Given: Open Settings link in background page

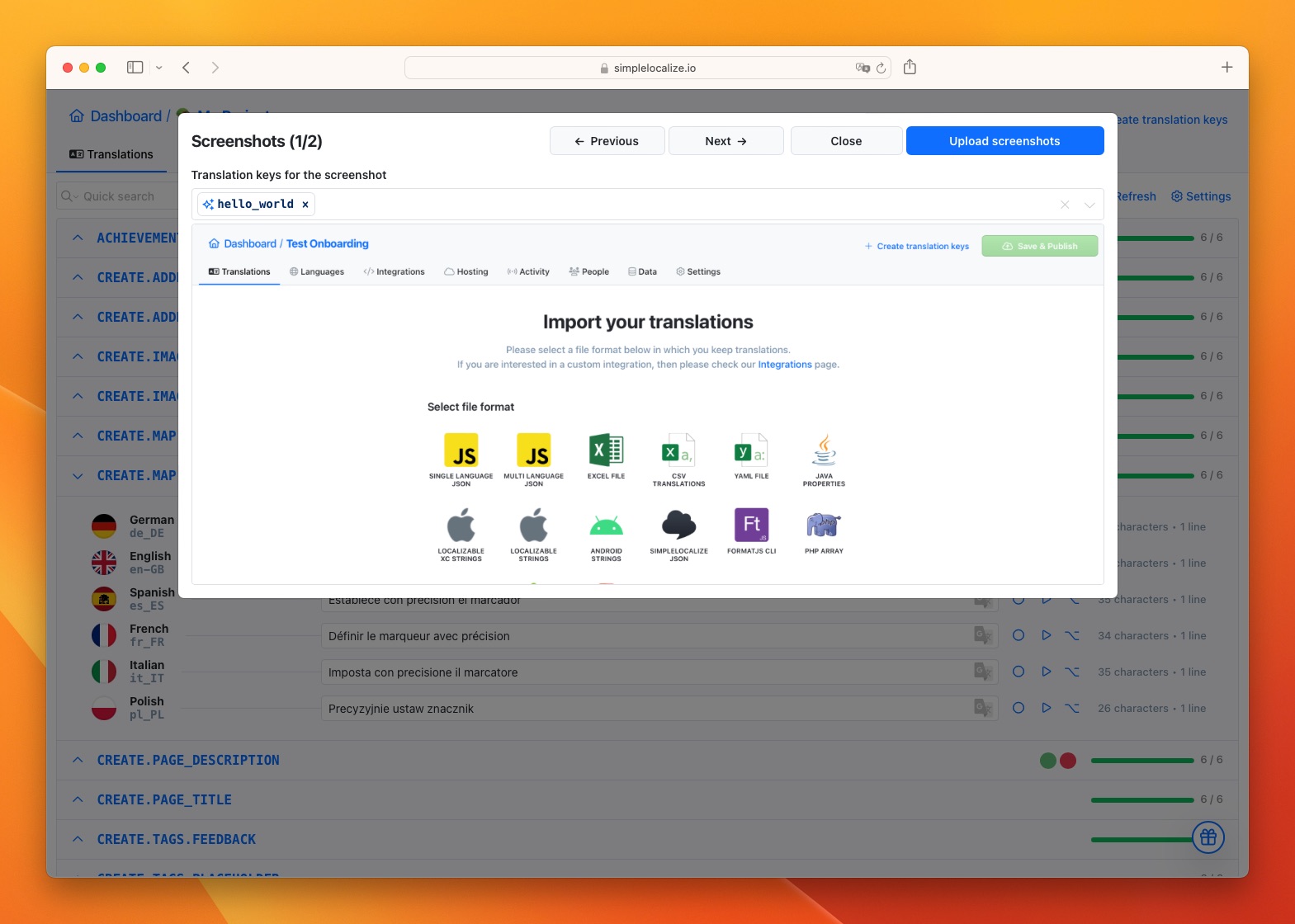Looking at the screenshot, I should pos(1201,196).
